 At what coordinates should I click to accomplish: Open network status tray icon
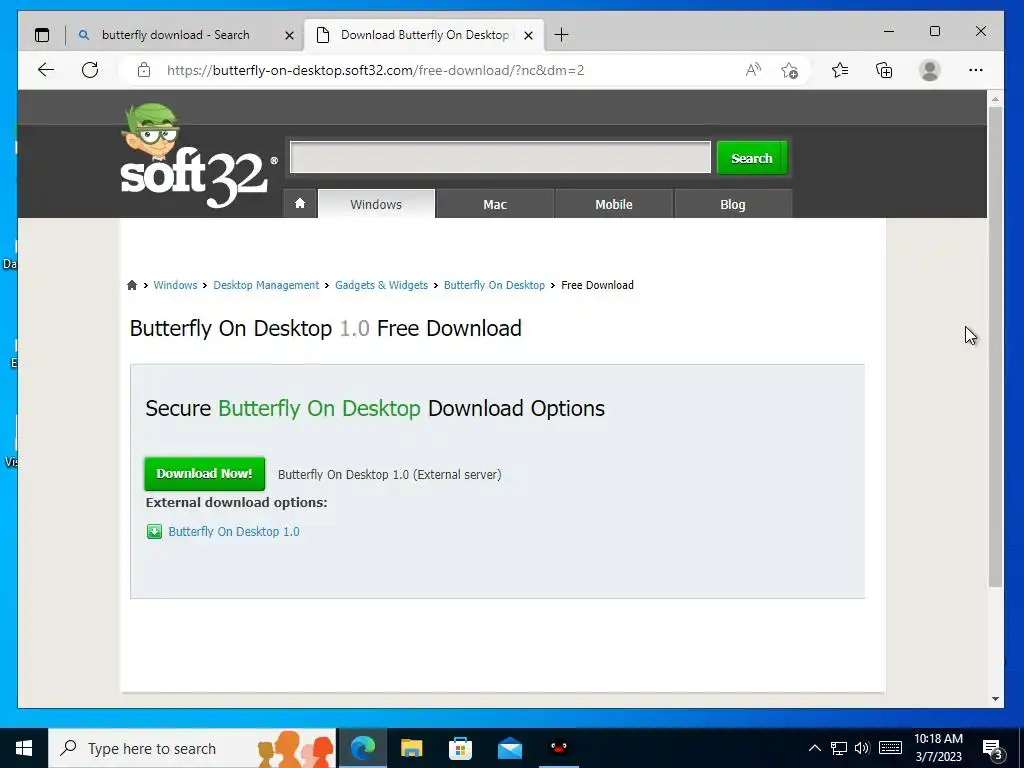click(839, 748)
